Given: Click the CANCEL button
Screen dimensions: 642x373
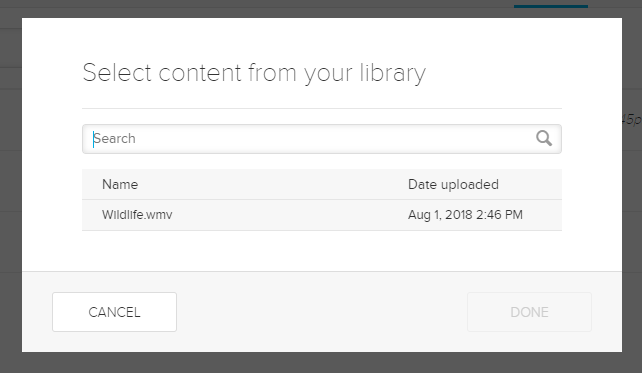Looking at the screenshot, I should [x=114, y=312].
